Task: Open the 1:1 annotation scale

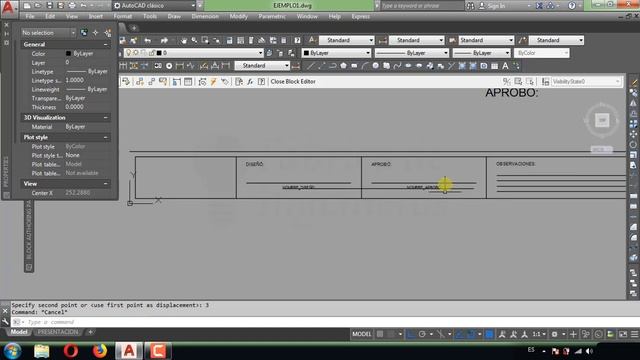Action: [539, 334]
